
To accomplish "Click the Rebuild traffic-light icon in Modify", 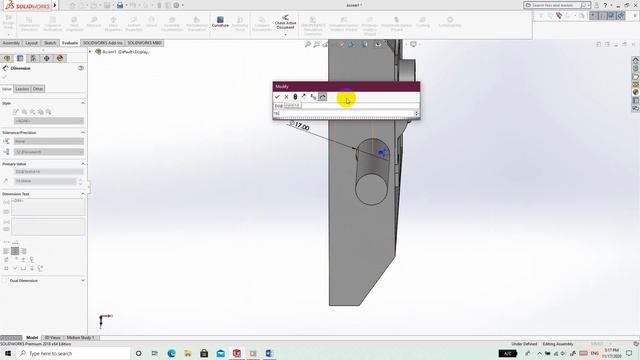I will pos(295,97).
